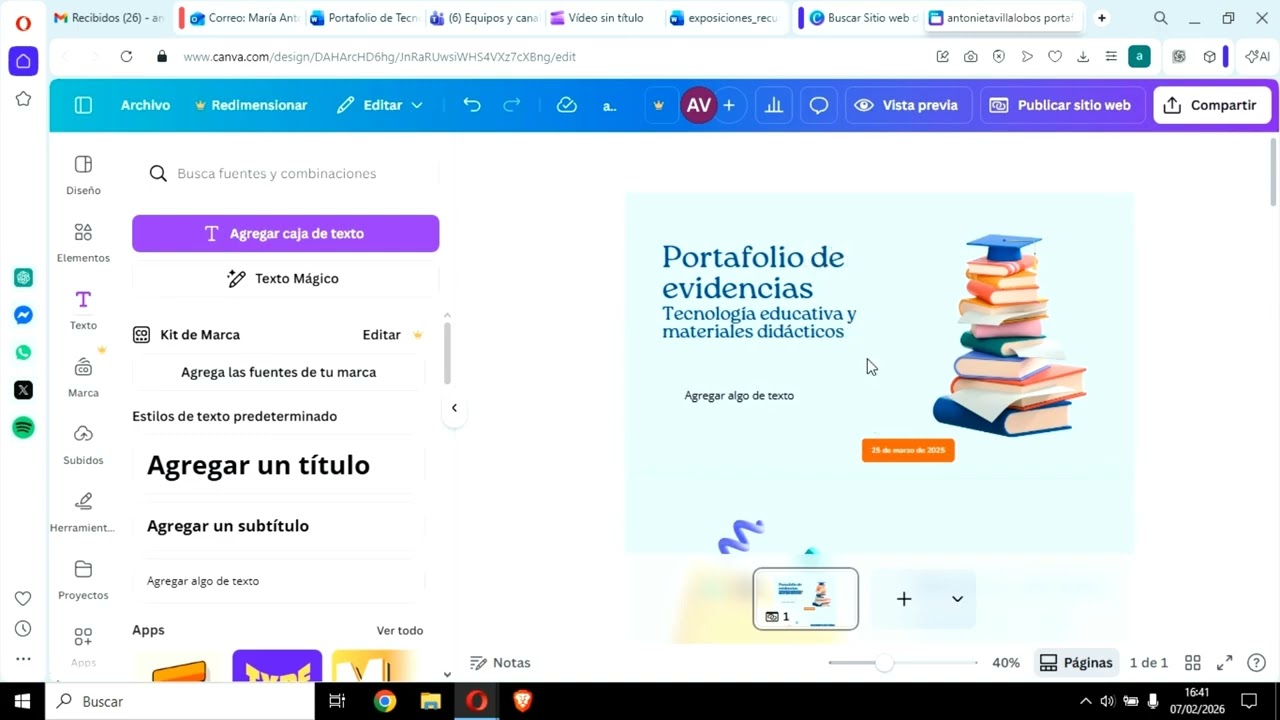Open the Apps sidebar panel
This screenshot has width=1280, height=720.
[x=83, y=646]
